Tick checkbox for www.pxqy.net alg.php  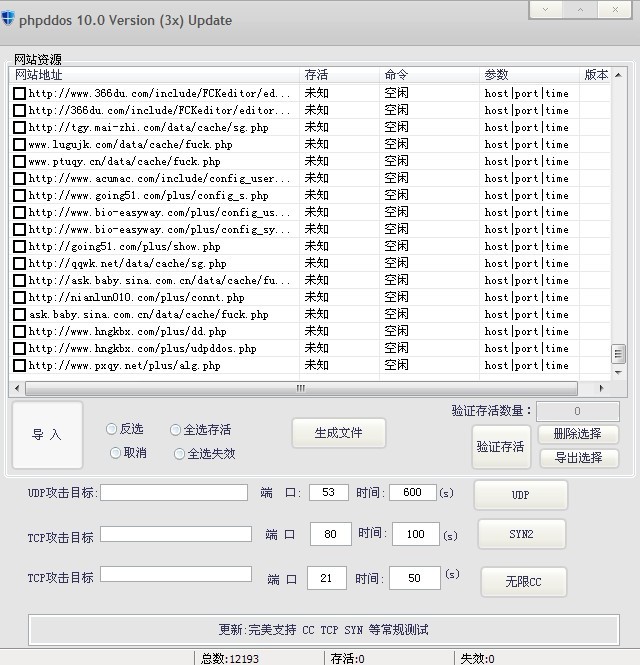(x=19, y=365)
